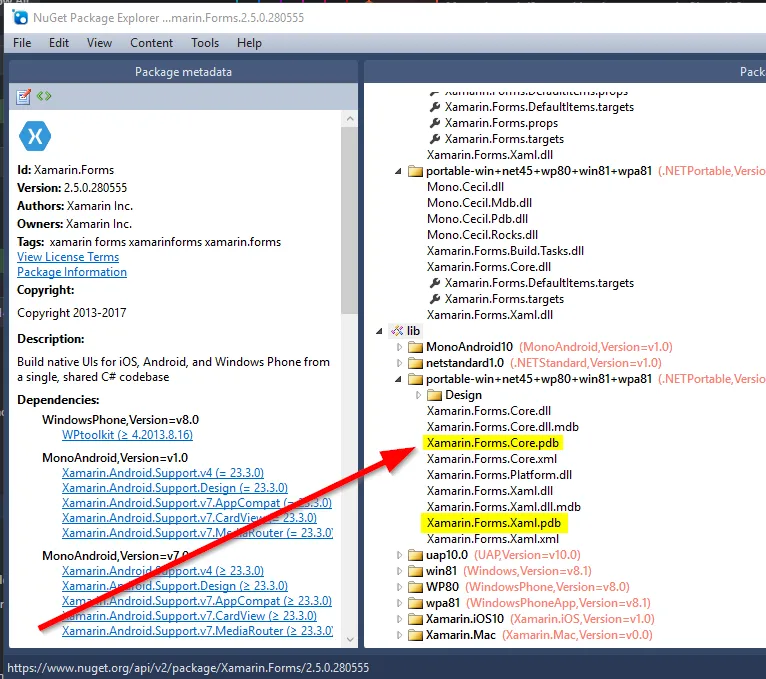Select Xamarin.Forms.Xaml.dll.mdb file
Image resolution: width=766 pixels, height=679 pixels.
[504, 507]
